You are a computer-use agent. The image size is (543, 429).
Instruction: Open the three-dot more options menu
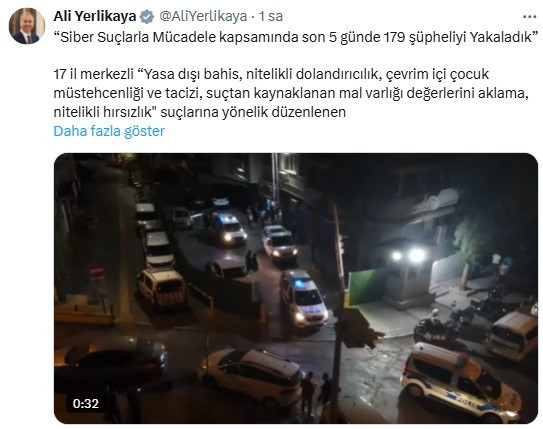pos(529,17)
